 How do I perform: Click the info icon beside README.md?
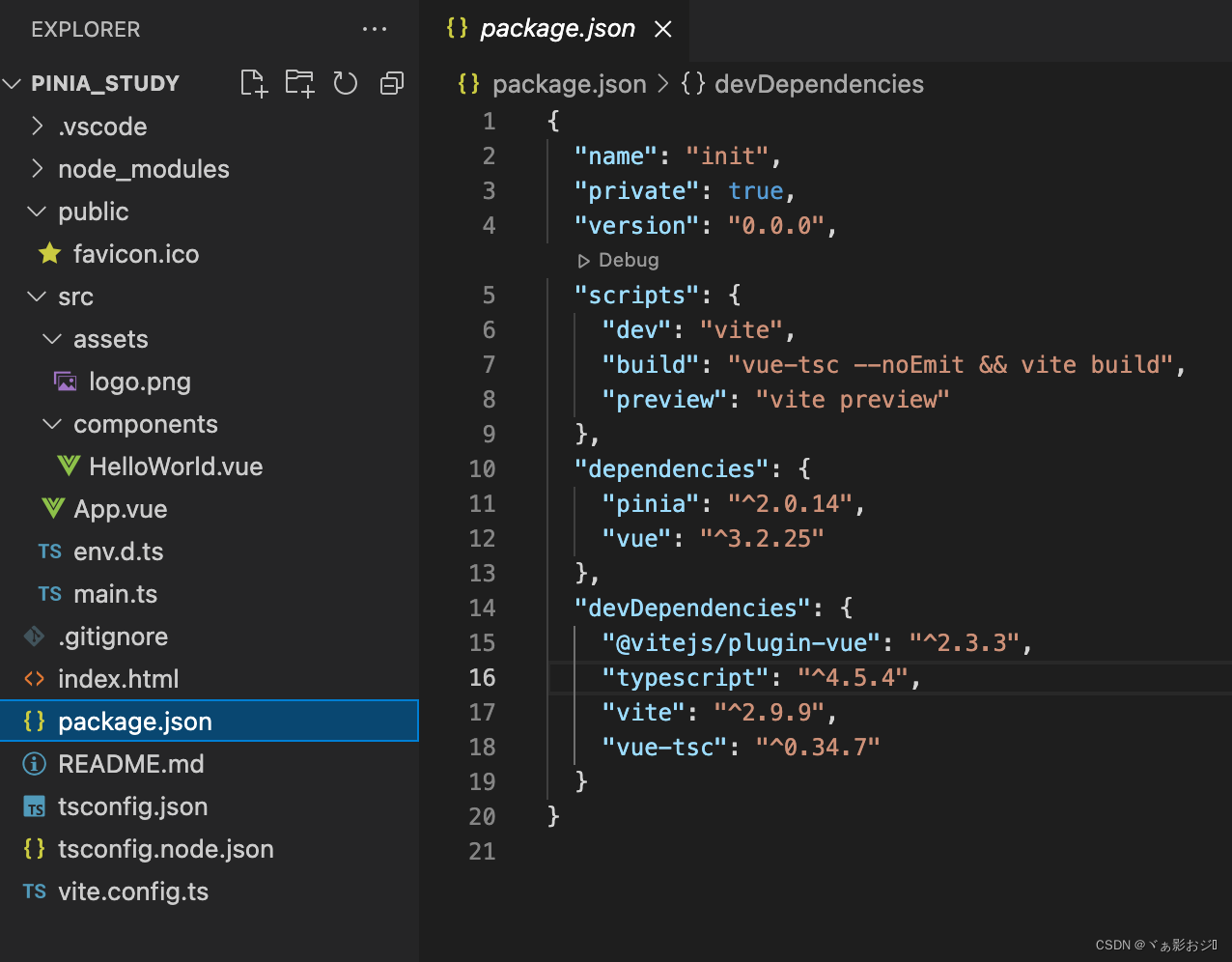click(34, 764)
